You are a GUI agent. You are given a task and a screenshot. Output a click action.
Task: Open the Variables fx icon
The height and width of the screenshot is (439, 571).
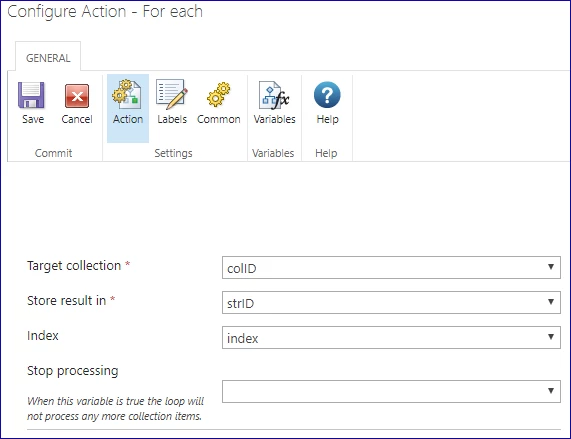(274, 95)
